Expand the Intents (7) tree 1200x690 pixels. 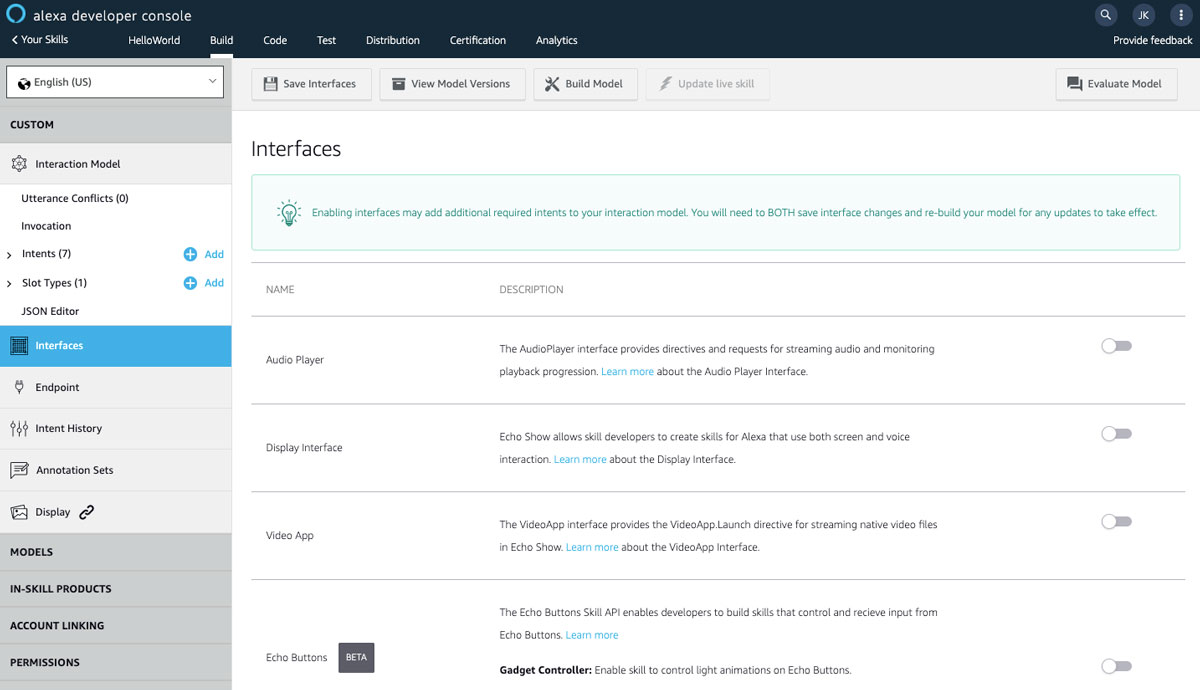click(x=9, y=255)
